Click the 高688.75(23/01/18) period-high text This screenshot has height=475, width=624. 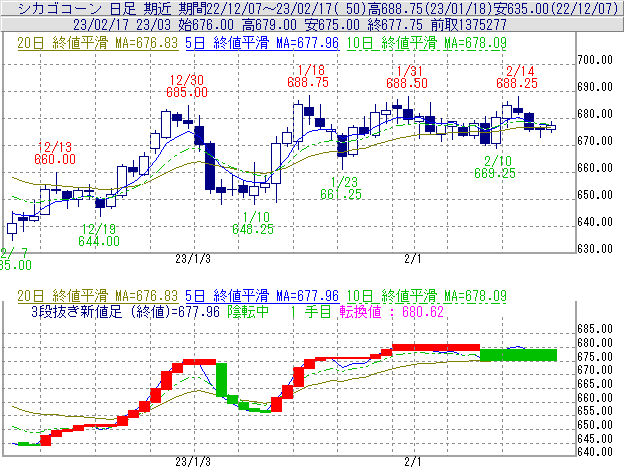tap(431, 8)
